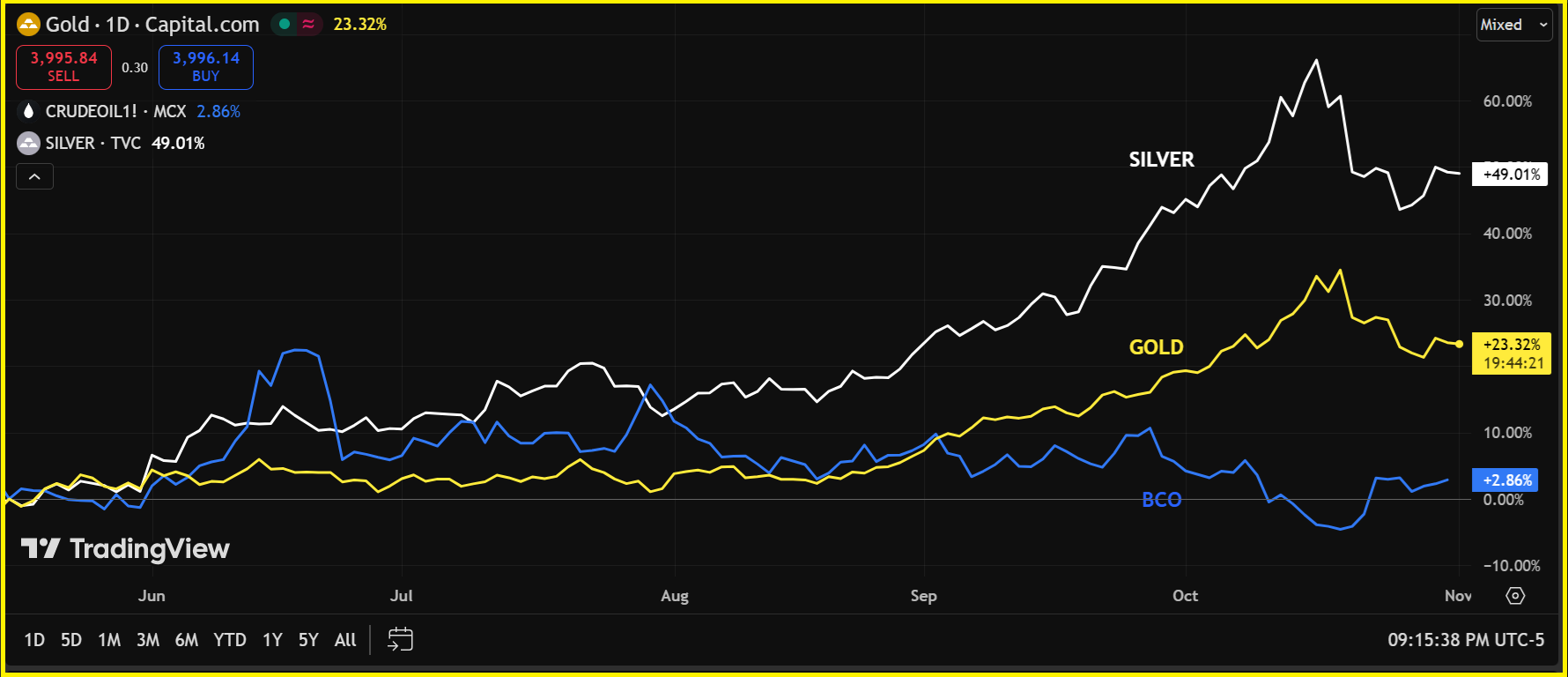Open the Mixed scale dropdown

coord(1513,25)
